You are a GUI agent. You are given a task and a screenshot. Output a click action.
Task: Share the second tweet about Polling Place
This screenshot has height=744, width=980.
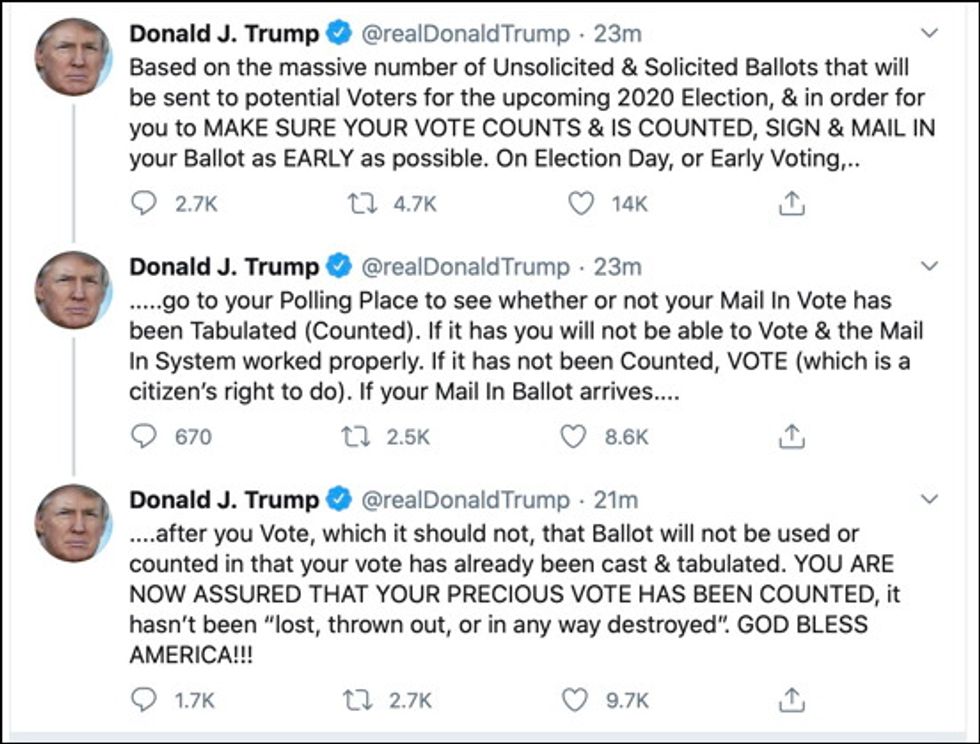(x=791, y=437)
